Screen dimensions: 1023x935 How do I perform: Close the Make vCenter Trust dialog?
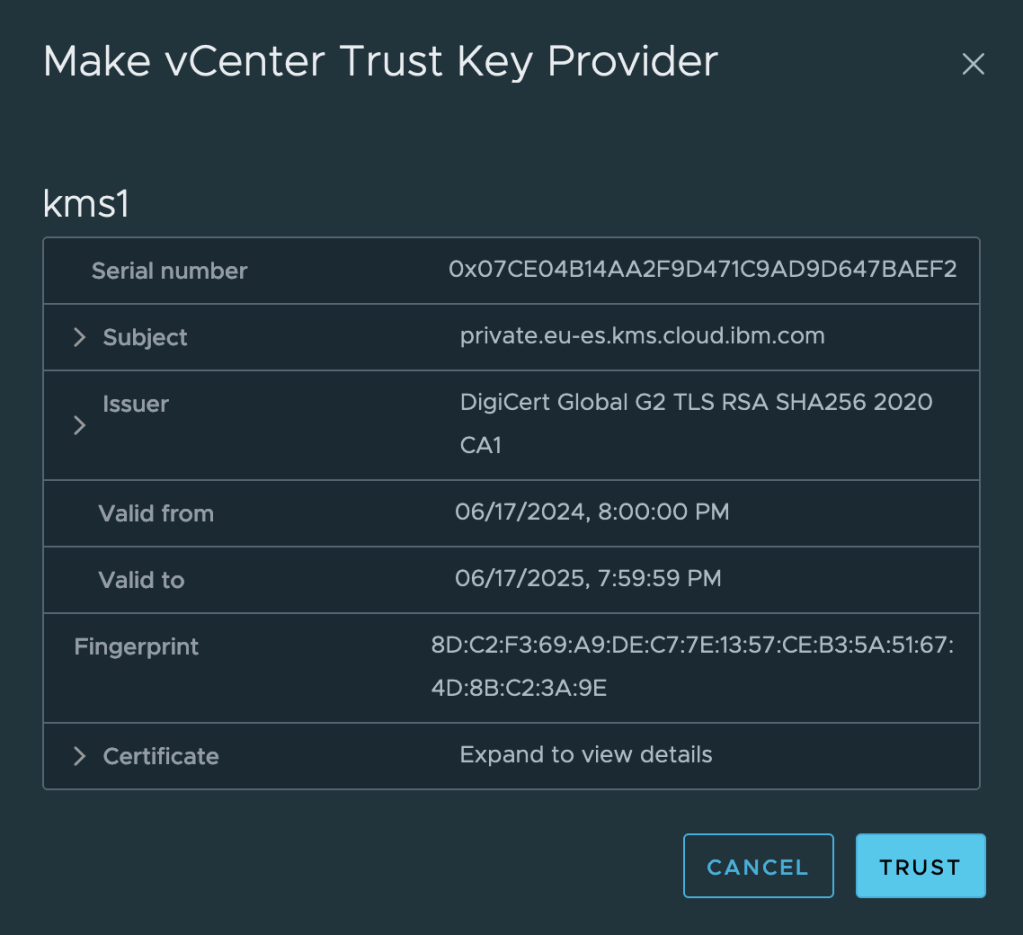(973, 65)
